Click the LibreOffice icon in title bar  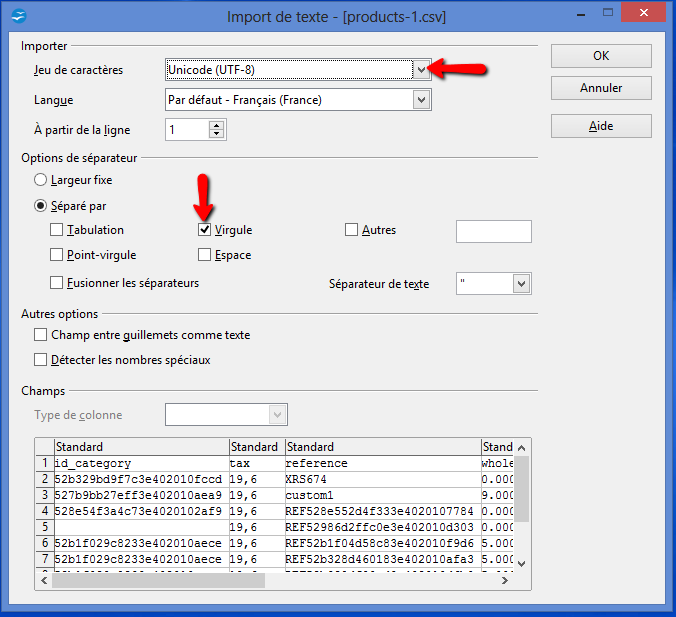19,16
